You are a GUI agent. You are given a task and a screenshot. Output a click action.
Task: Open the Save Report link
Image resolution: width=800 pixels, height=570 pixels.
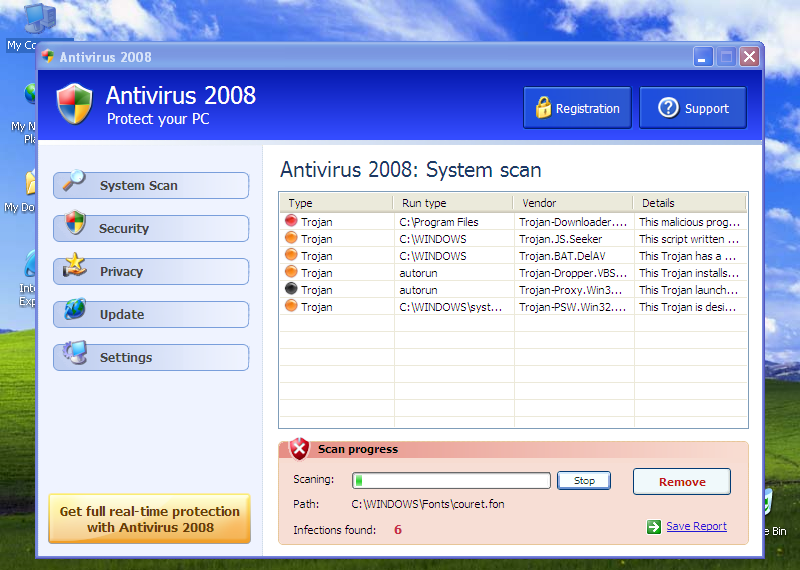(x=696, y=526)
